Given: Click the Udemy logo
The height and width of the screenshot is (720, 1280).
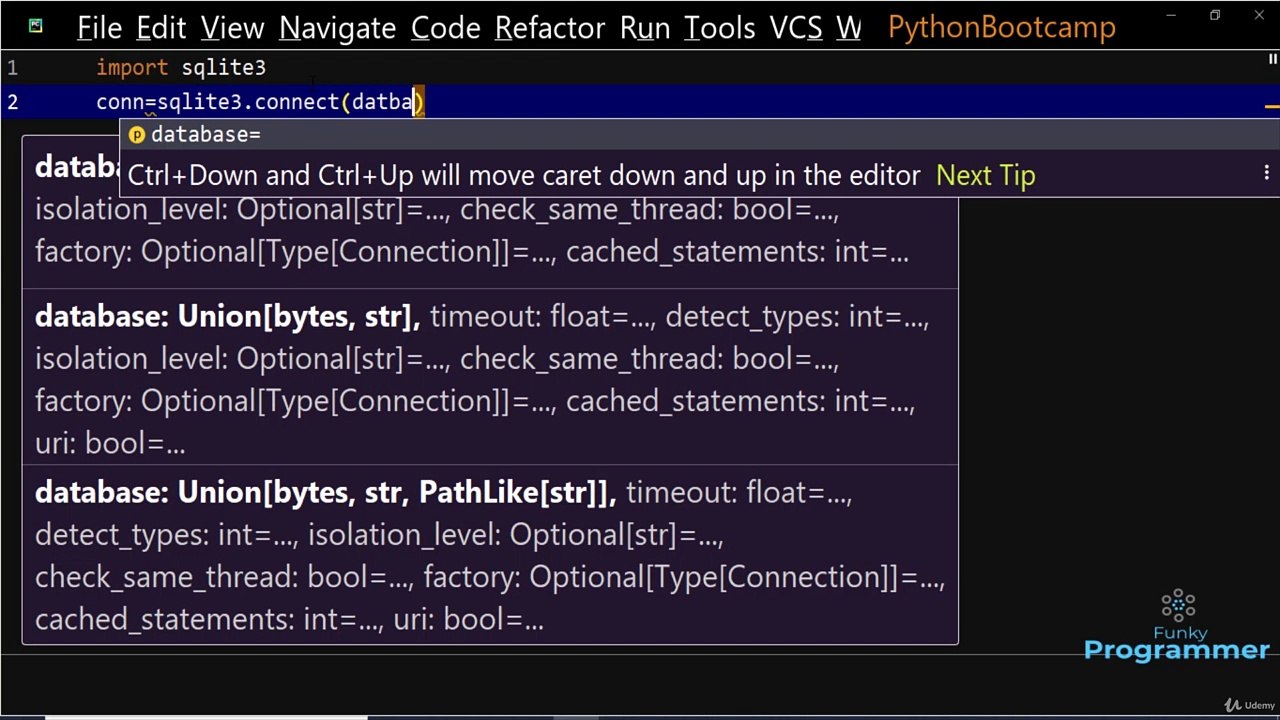Looking at the screenshot, I should [1251, 705].
